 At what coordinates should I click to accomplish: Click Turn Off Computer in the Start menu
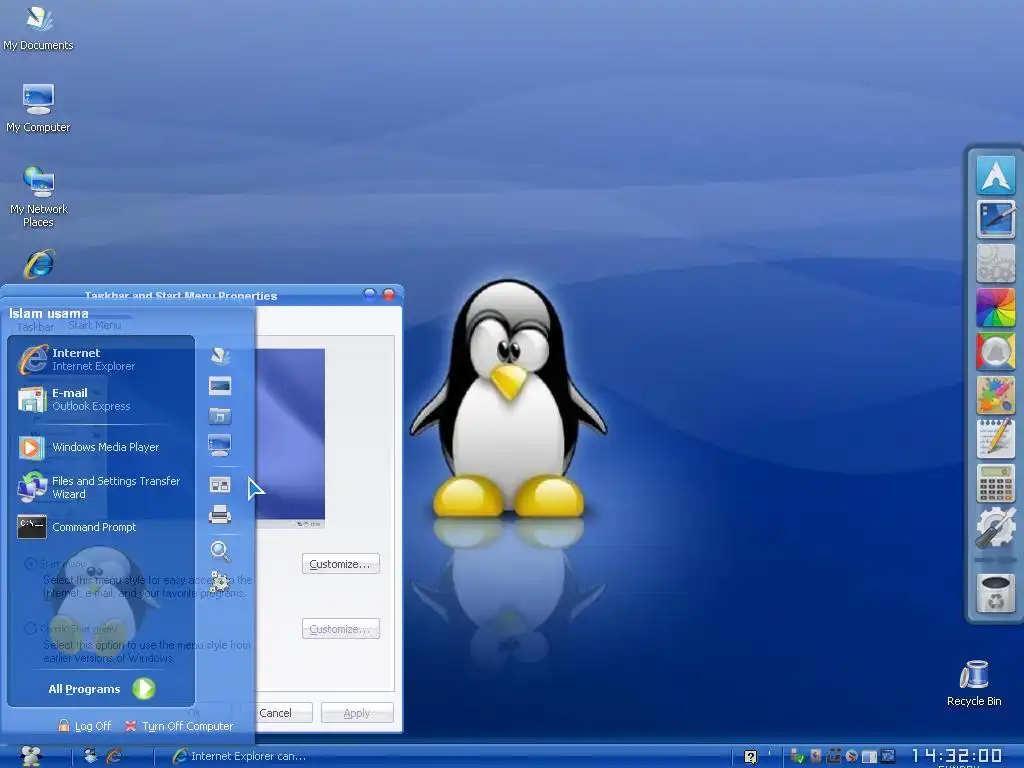[x=179, y=726]
